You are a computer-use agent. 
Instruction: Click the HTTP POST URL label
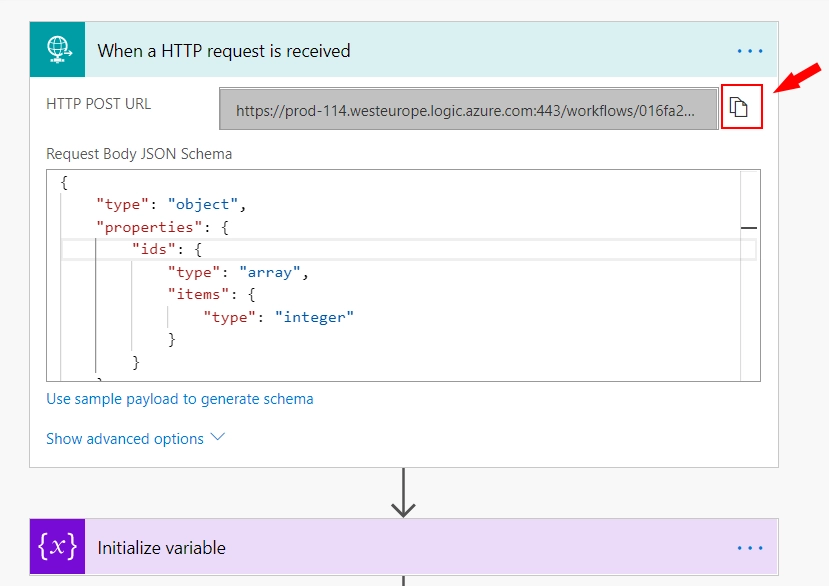pos(98,104)
